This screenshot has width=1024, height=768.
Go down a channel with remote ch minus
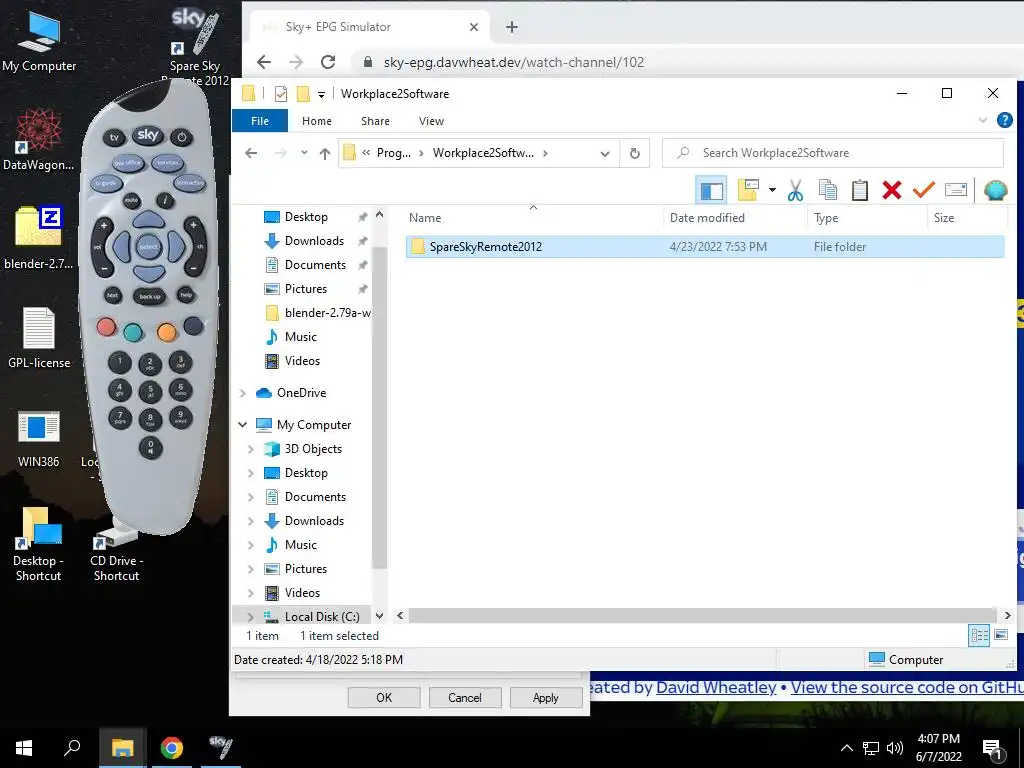point(194,267)
